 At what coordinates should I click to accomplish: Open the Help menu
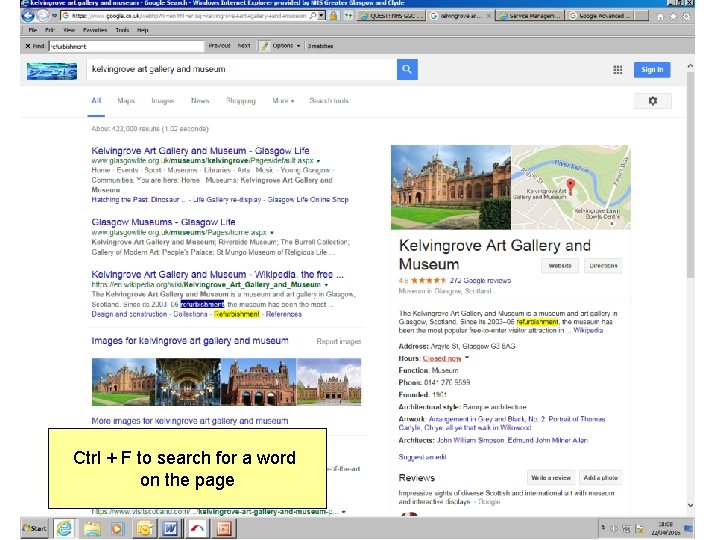coord(143,30)
